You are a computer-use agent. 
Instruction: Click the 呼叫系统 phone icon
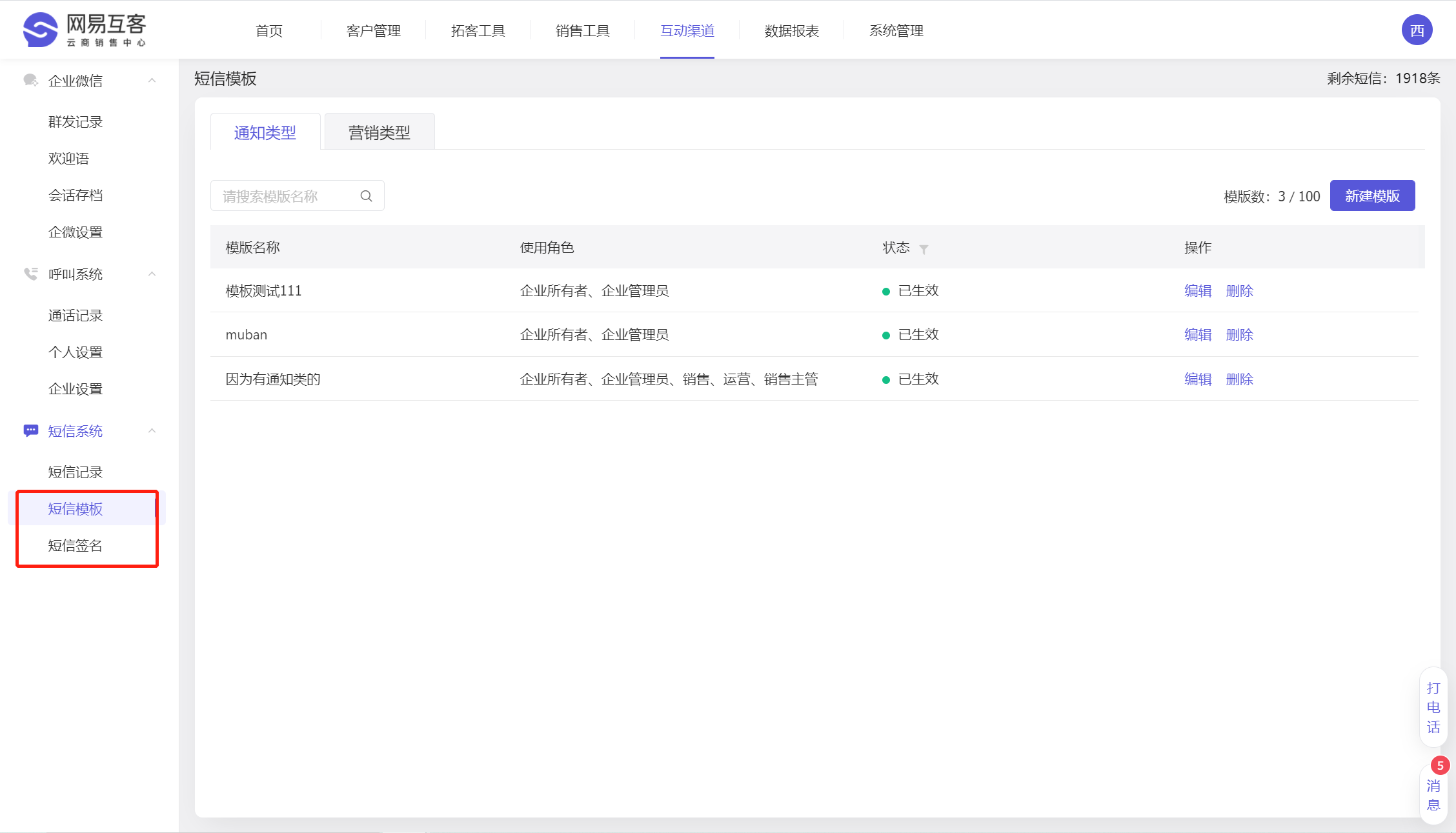pyautogui.click(x=30, y=274)
